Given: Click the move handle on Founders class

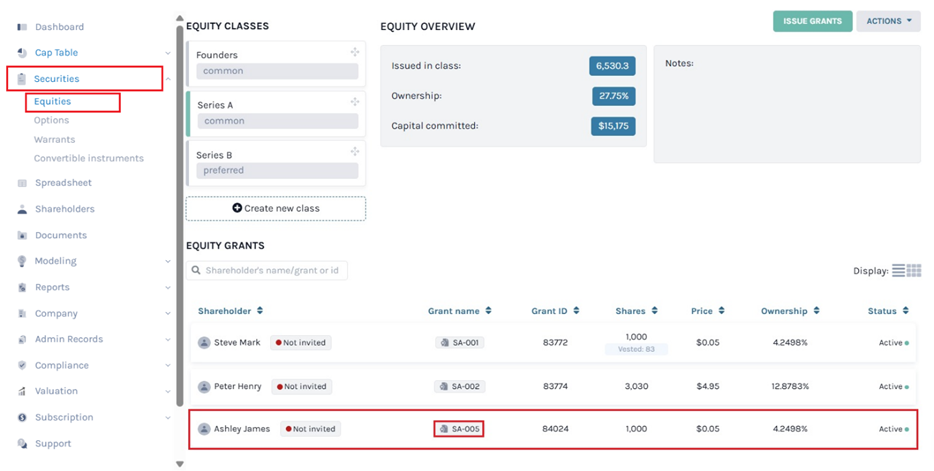Looking at the screenshot, I should pos(354,52).
